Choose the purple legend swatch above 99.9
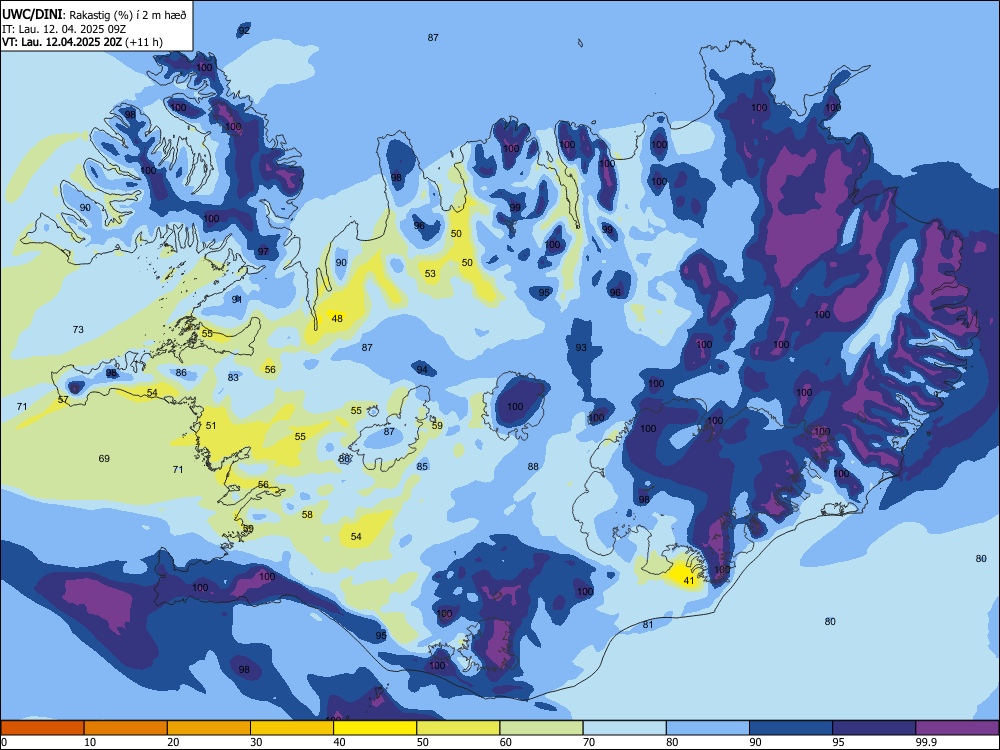This screenshot has width=1000, height=750. pos(957,728)
